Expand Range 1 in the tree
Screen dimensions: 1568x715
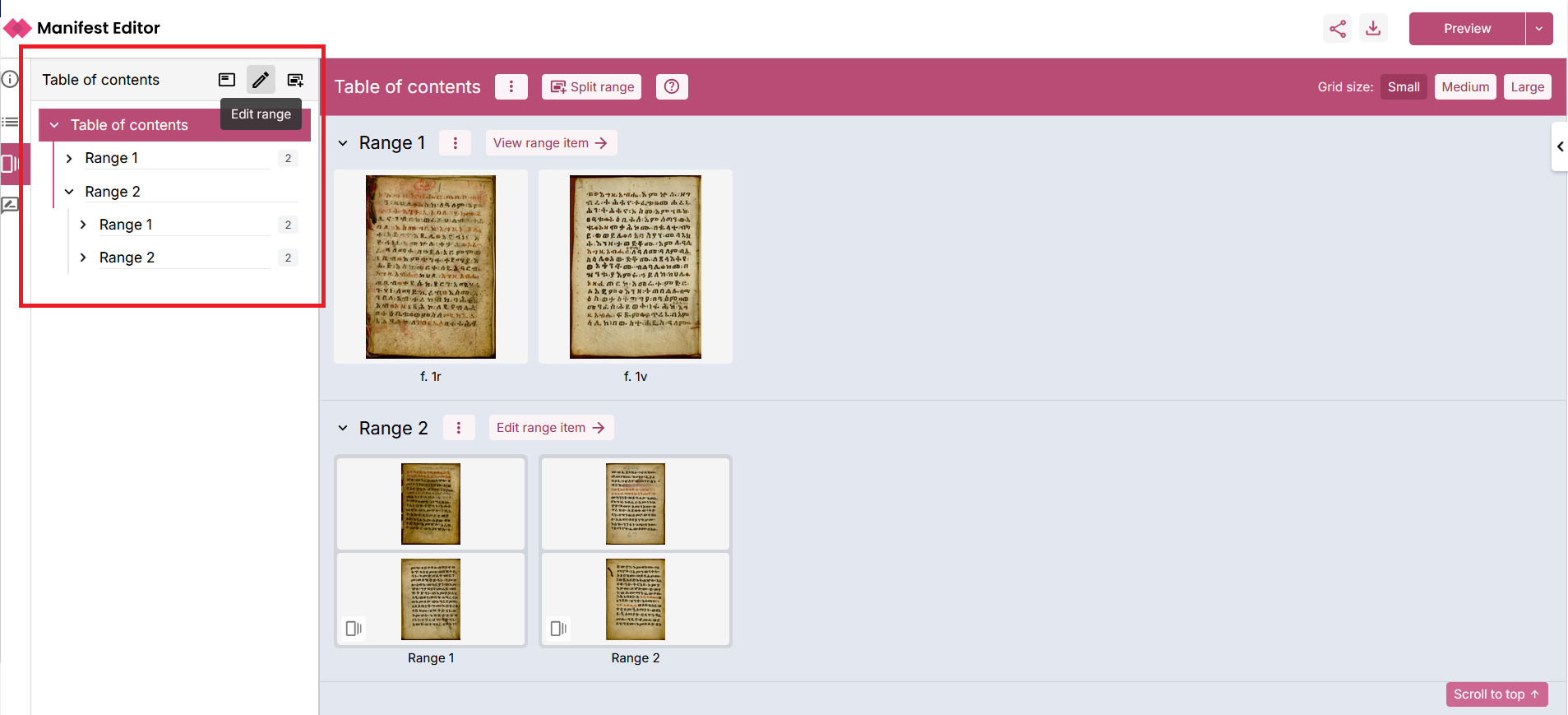point(69,158)
